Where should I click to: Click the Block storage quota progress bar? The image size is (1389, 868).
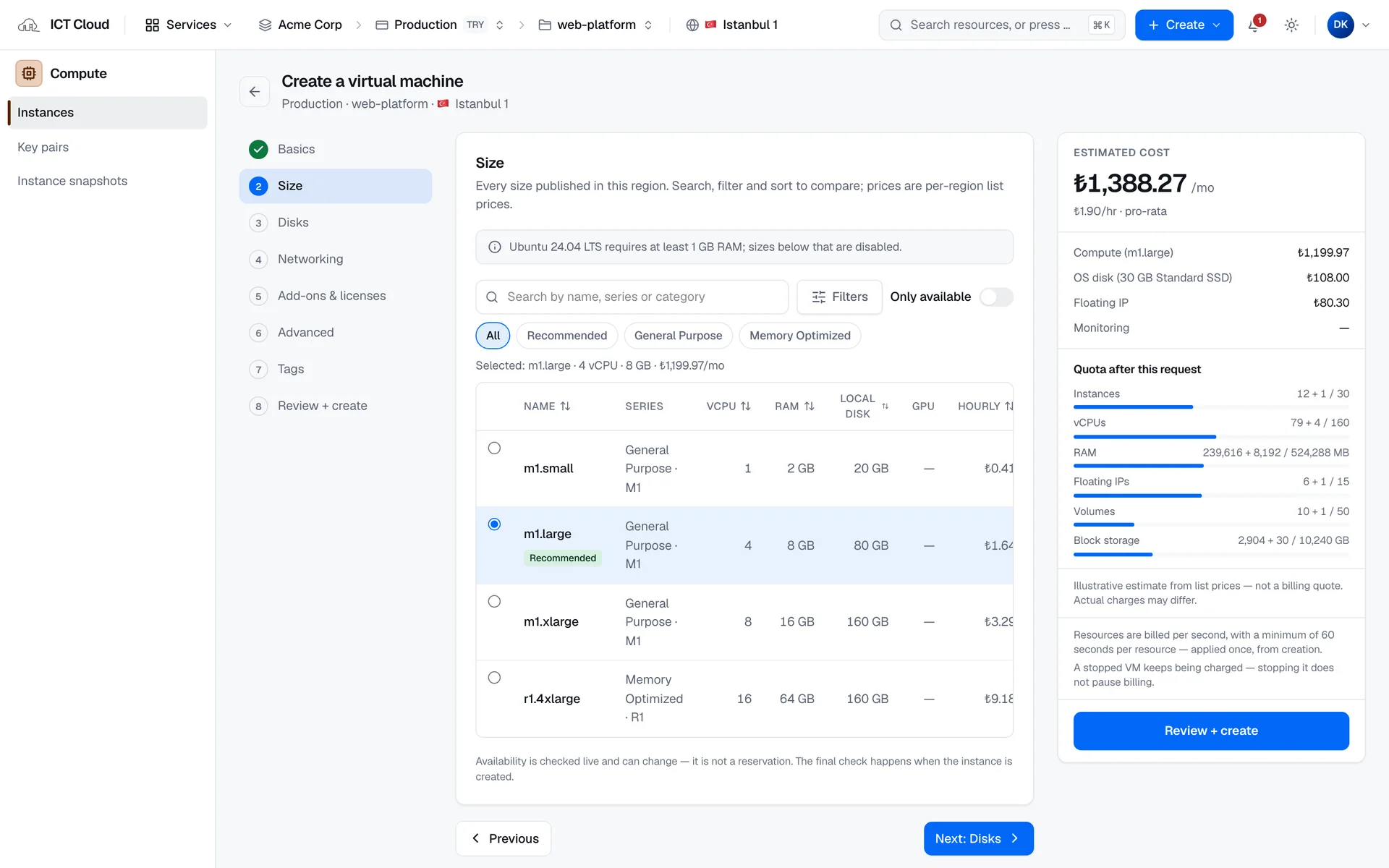coord(1211,555)
